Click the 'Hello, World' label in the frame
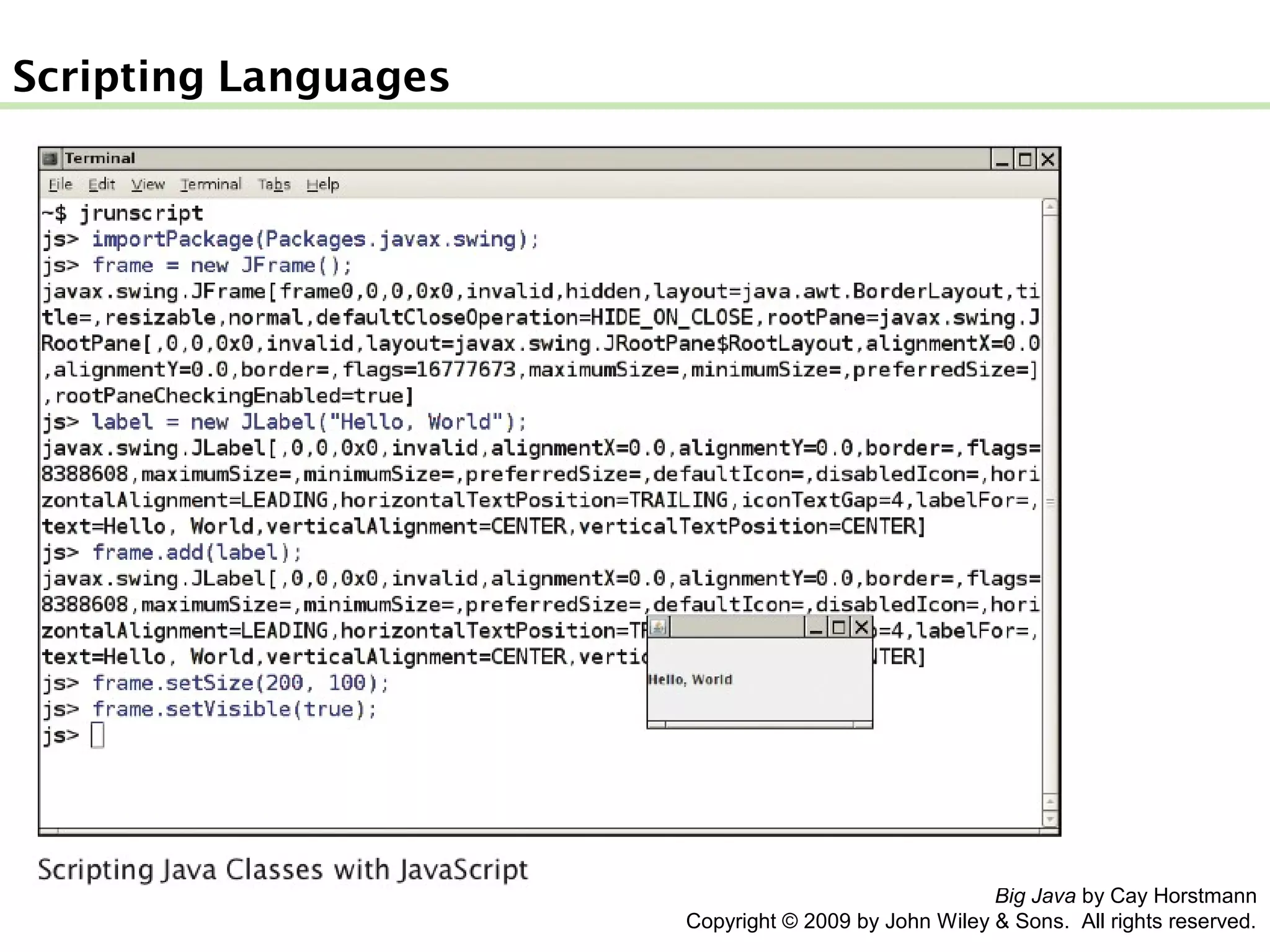 pos(690,679)
